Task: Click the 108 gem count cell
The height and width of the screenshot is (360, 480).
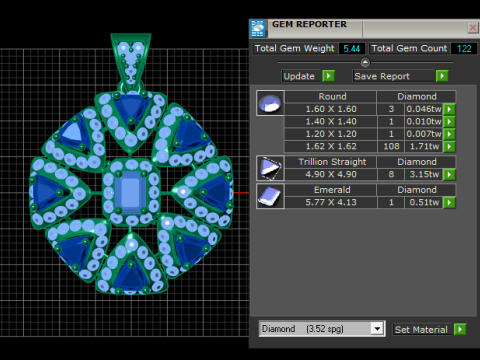Action: point(391,146)
